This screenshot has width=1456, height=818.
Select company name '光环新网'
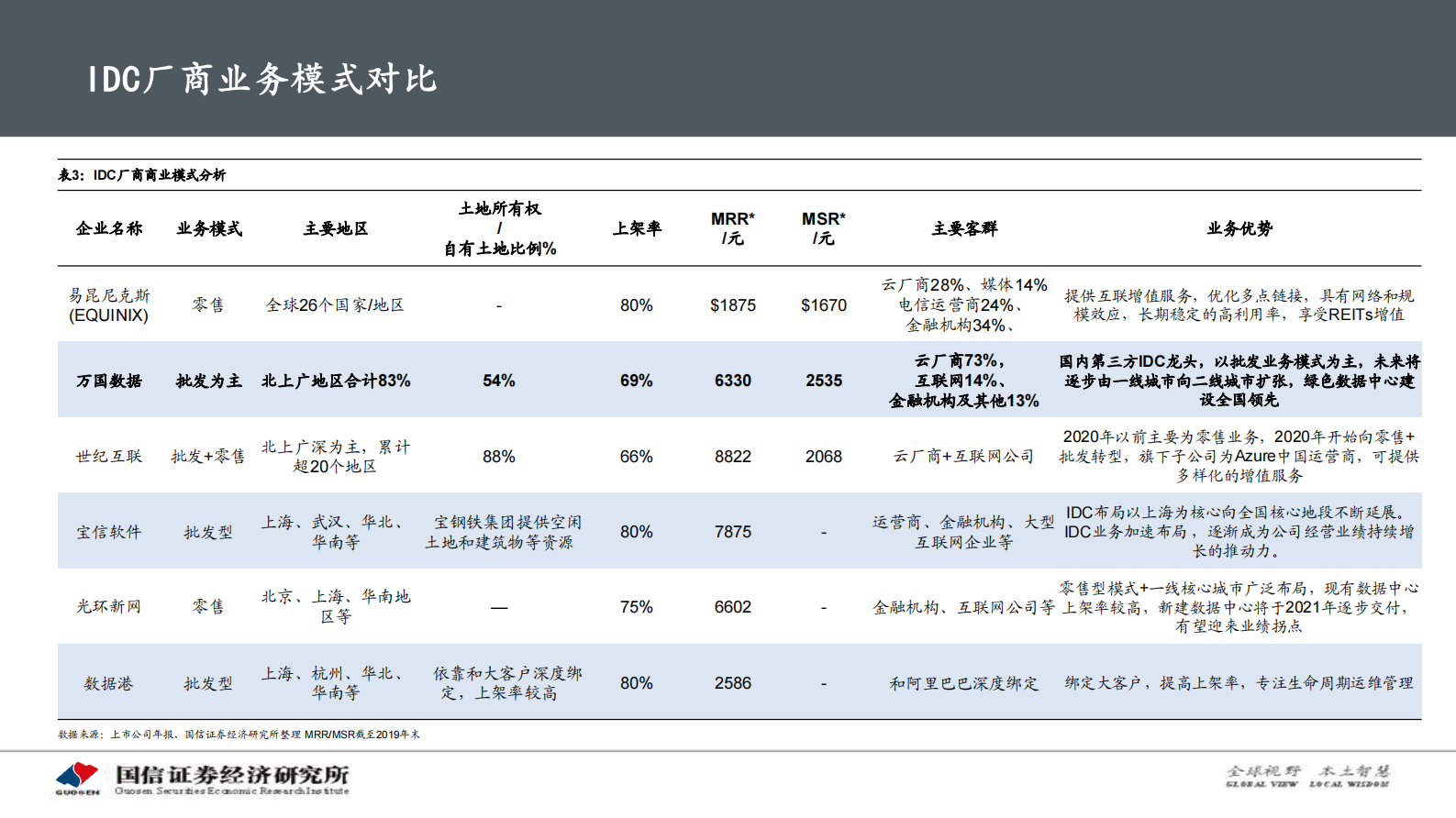coord(109,607)
